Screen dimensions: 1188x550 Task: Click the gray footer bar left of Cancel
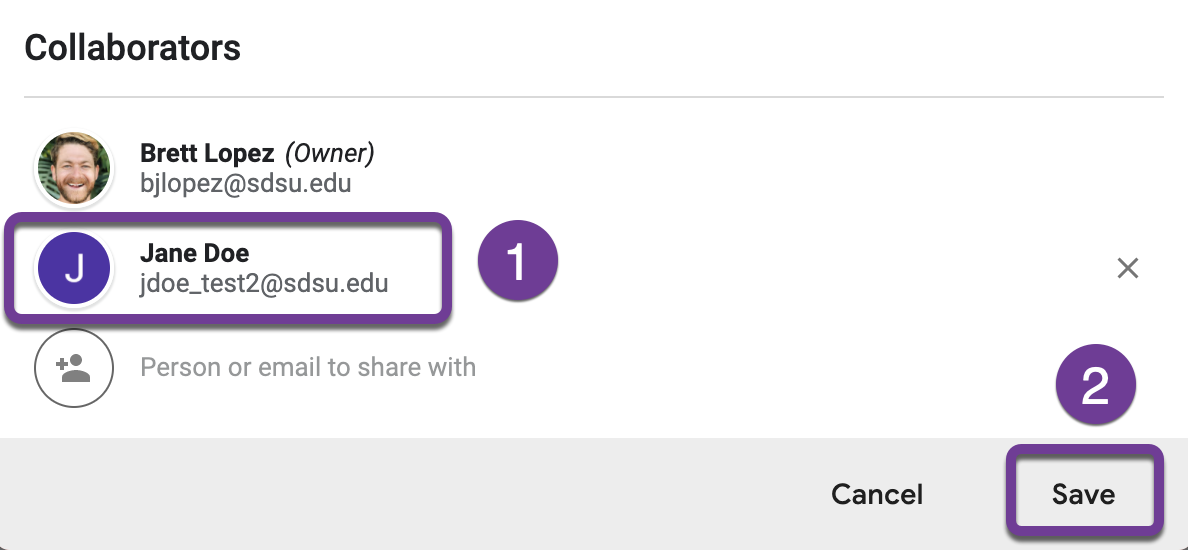click(400, 494)
